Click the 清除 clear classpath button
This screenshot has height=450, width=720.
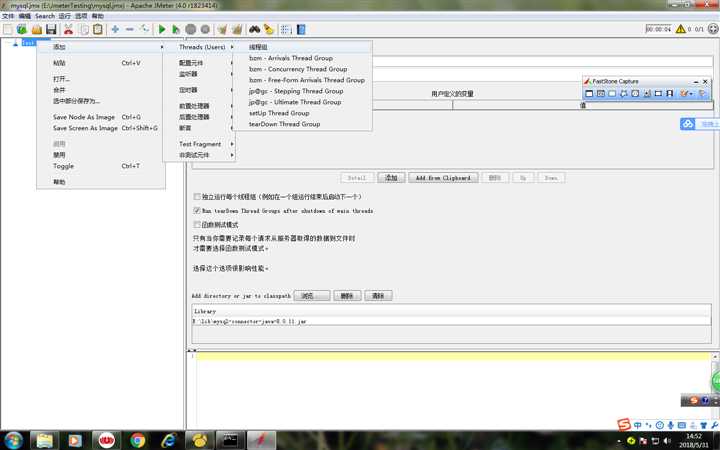378,296
